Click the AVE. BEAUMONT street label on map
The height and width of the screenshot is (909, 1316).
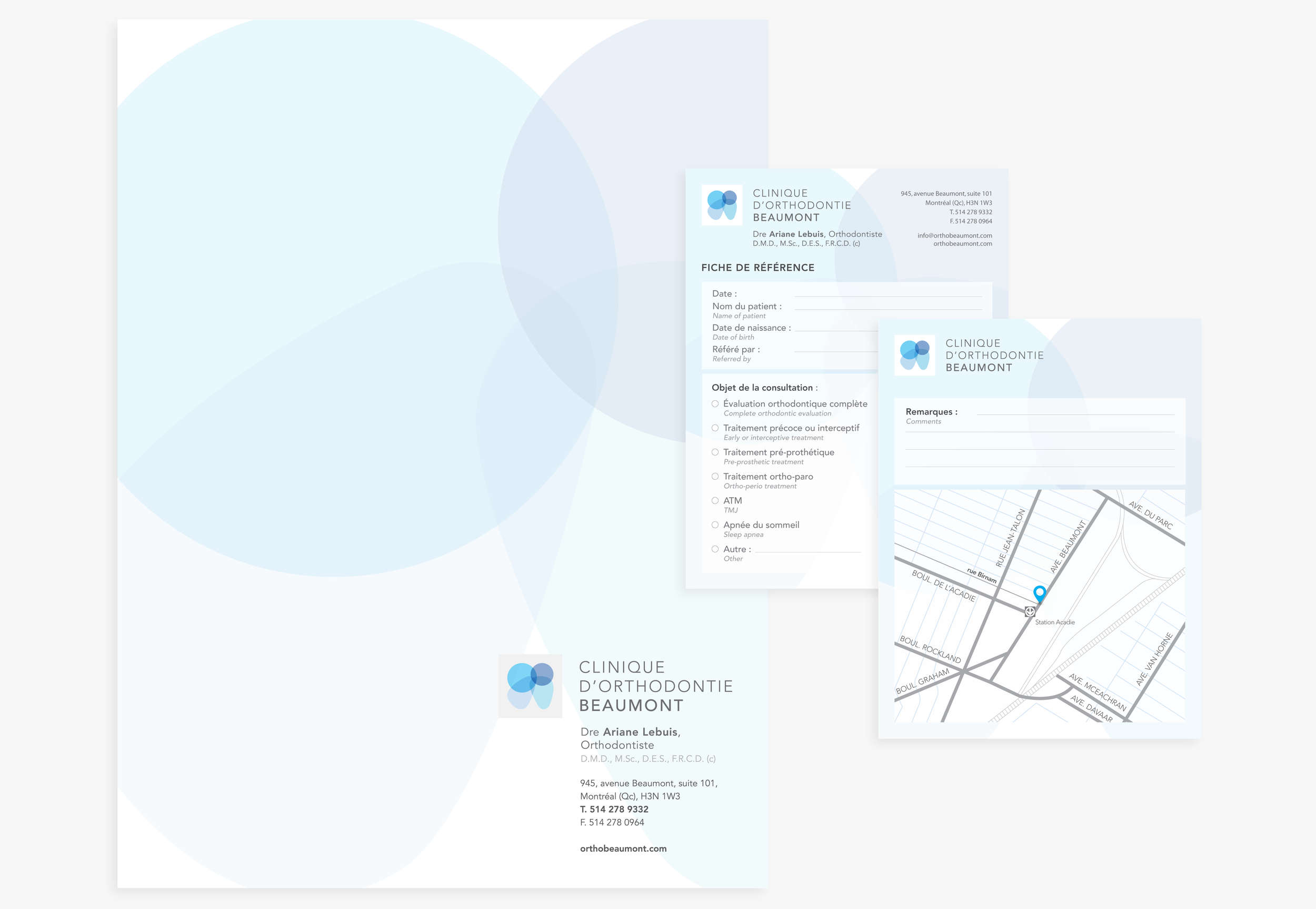point(1069,546)
